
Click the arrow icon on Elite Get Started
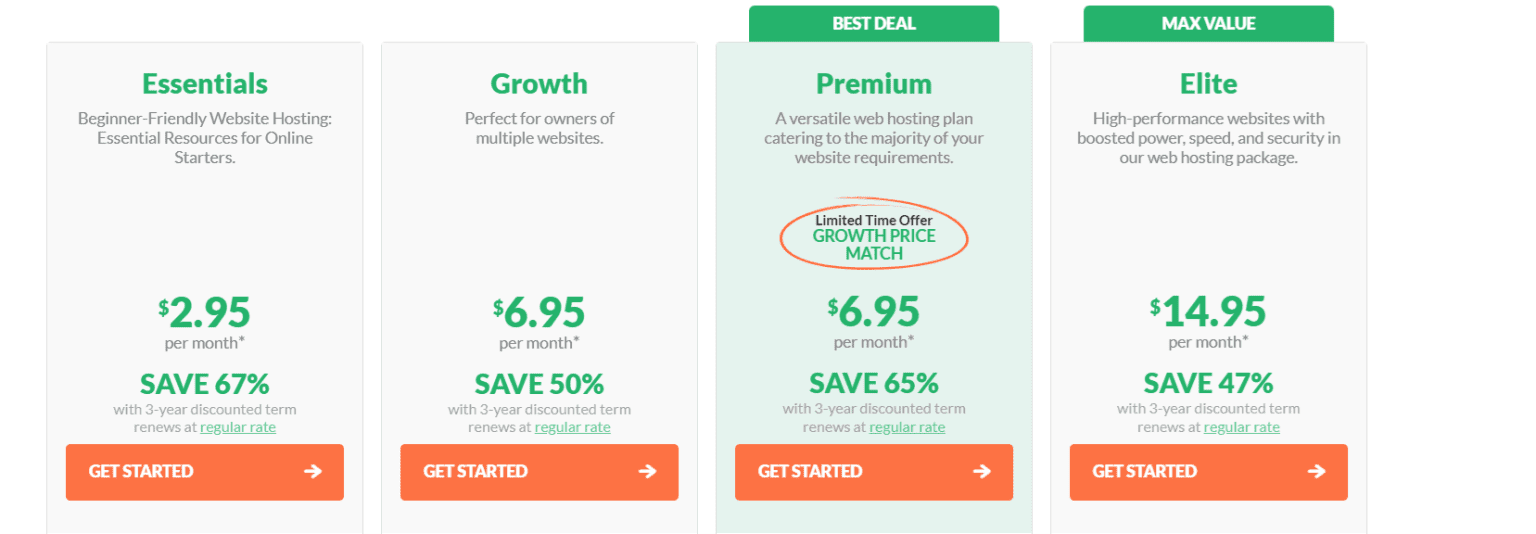coord(1317,472)
